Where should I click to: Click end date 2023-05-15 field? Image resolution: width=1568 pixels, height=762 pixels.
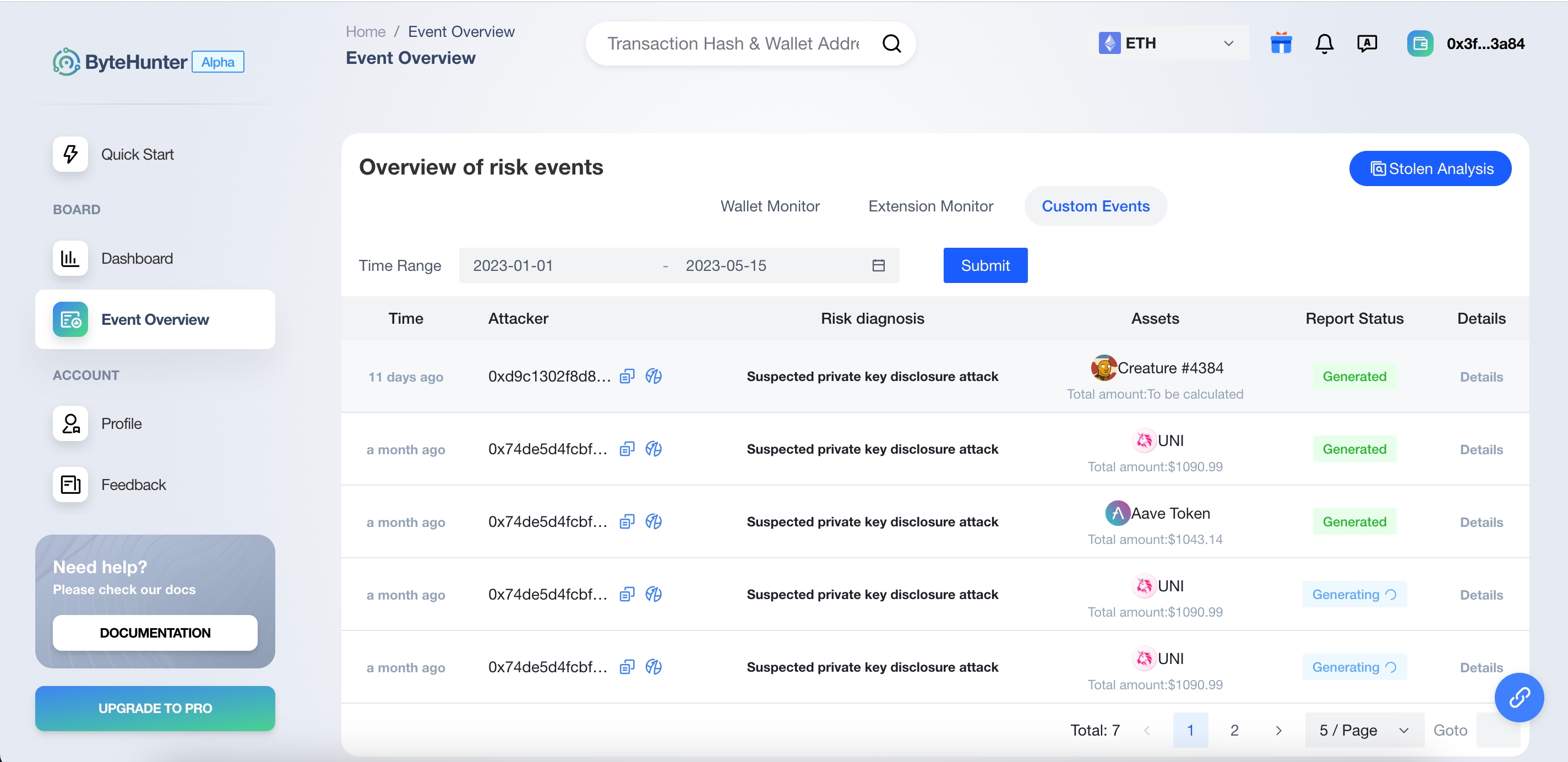click(x=726, y=265)
